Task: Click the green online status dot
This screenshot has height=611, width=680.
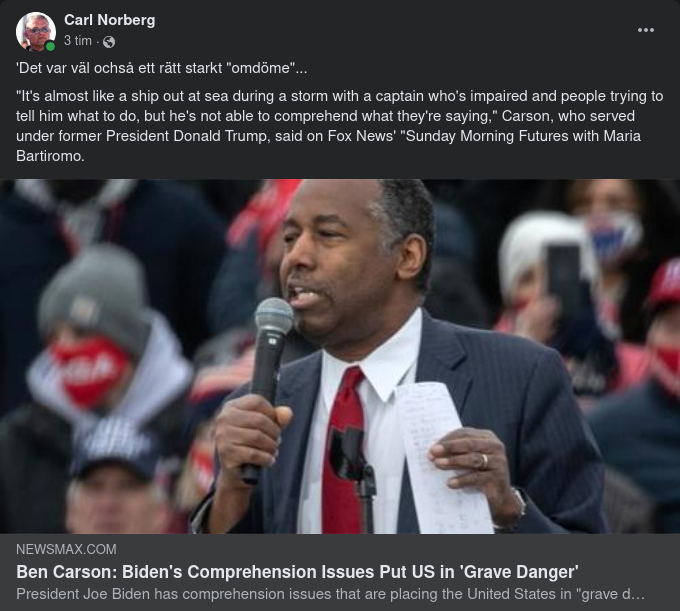Action: 50,46
